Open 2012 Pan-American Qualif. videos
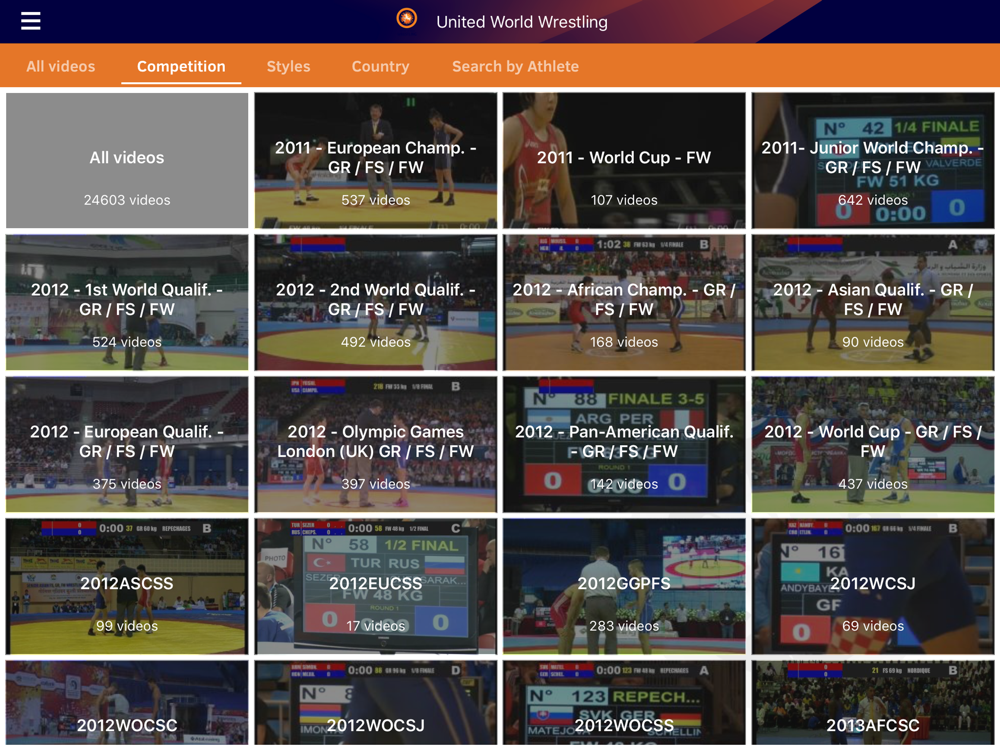Screen dimensions: 1000x750 point(624,445)
